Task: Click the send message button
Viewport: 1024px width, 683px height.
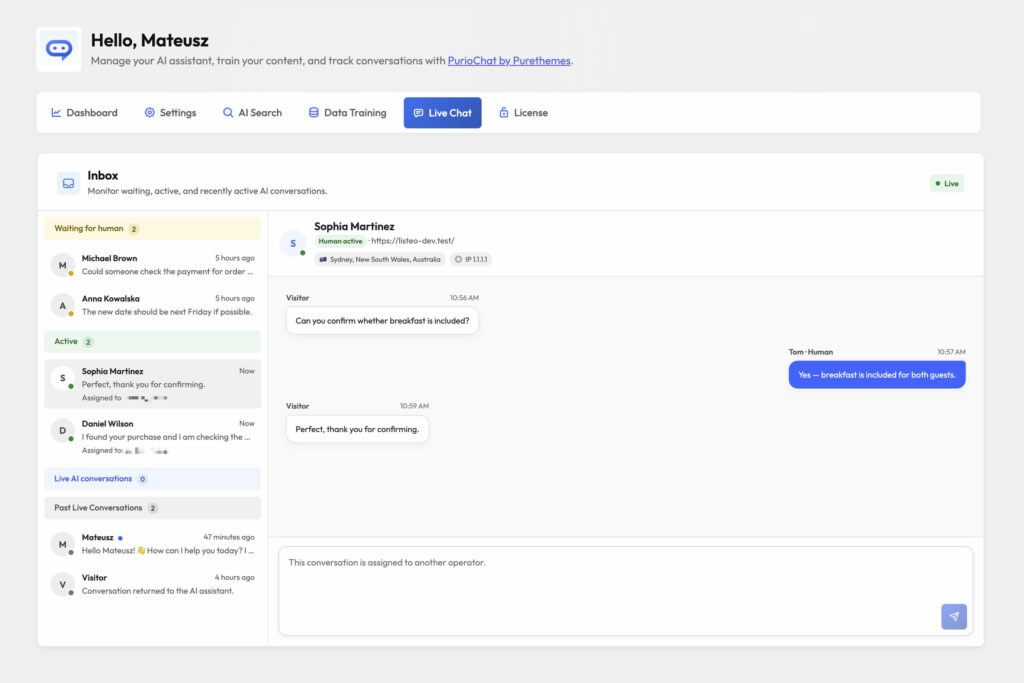Action: click(x=953, y=616)
